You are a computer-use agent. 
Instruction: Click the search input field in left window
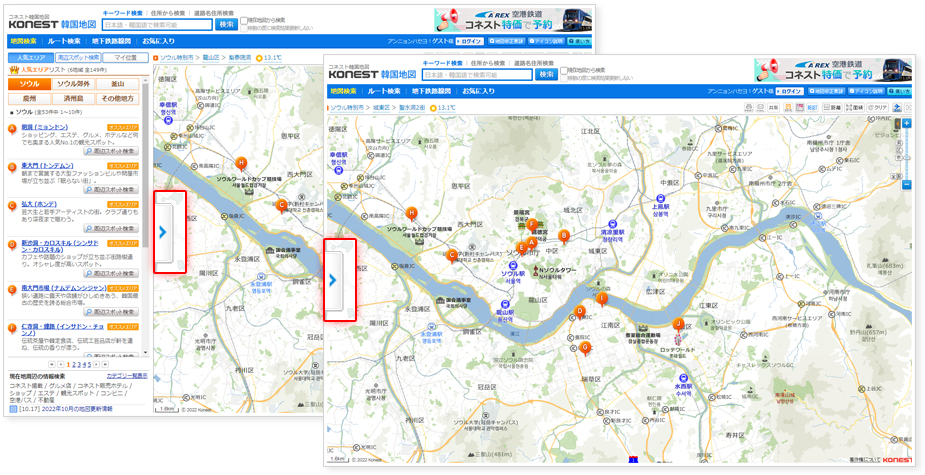click(x=156, y=23)
